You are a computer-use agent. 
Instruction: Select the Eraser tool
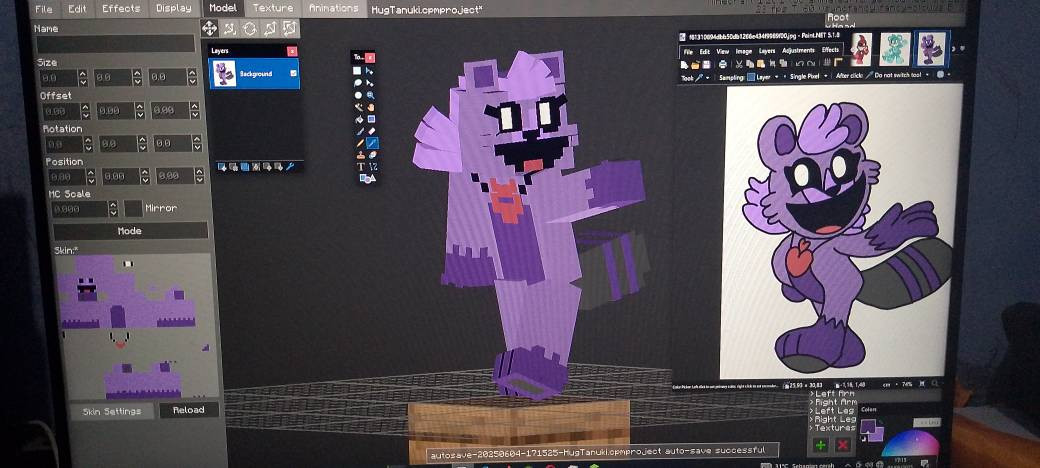point(371,131)
